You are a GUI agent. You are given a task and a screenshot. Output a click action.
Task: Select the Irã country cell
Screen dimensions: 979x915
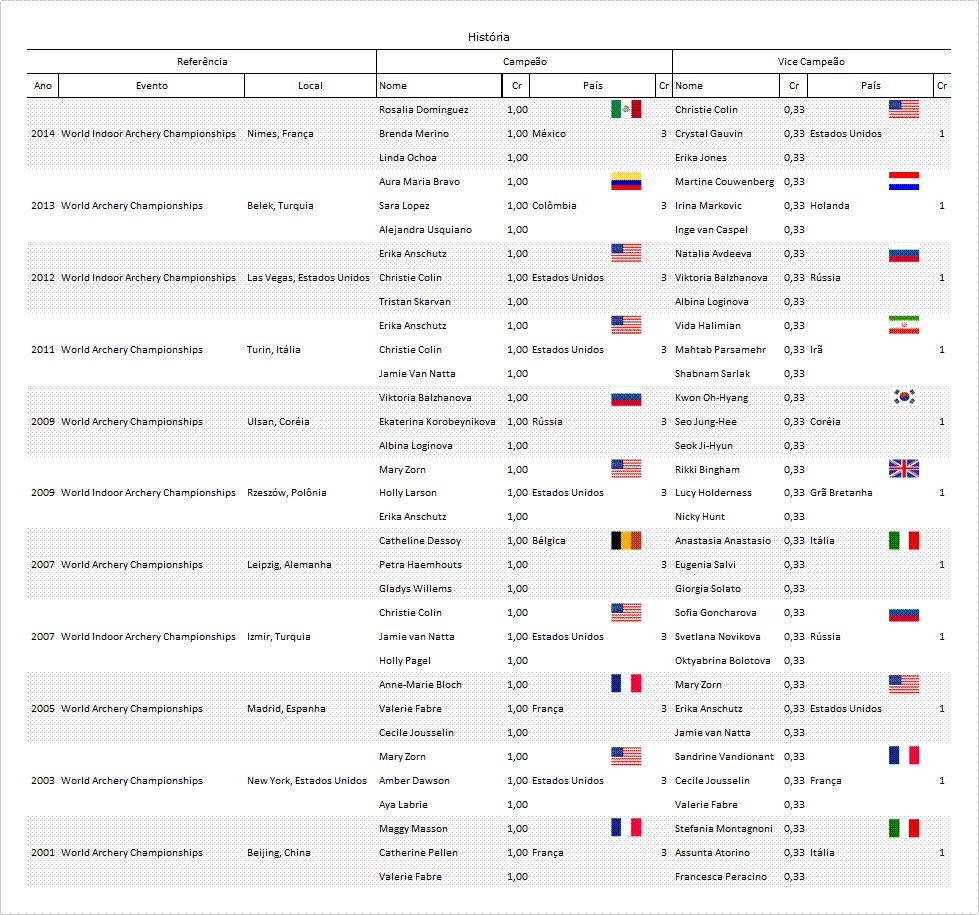tap(816, 350)
